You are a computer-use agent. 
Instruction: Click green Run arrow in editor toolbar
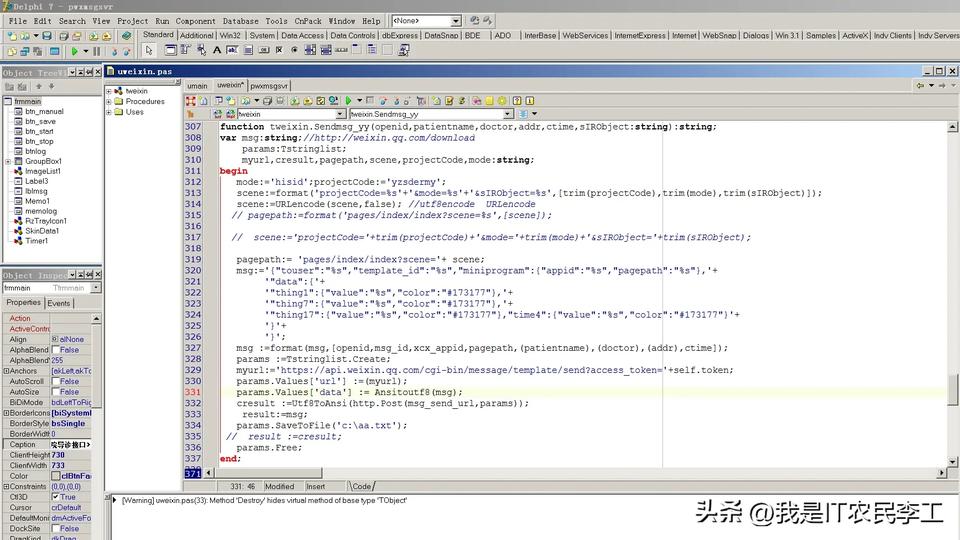(349, 100)
